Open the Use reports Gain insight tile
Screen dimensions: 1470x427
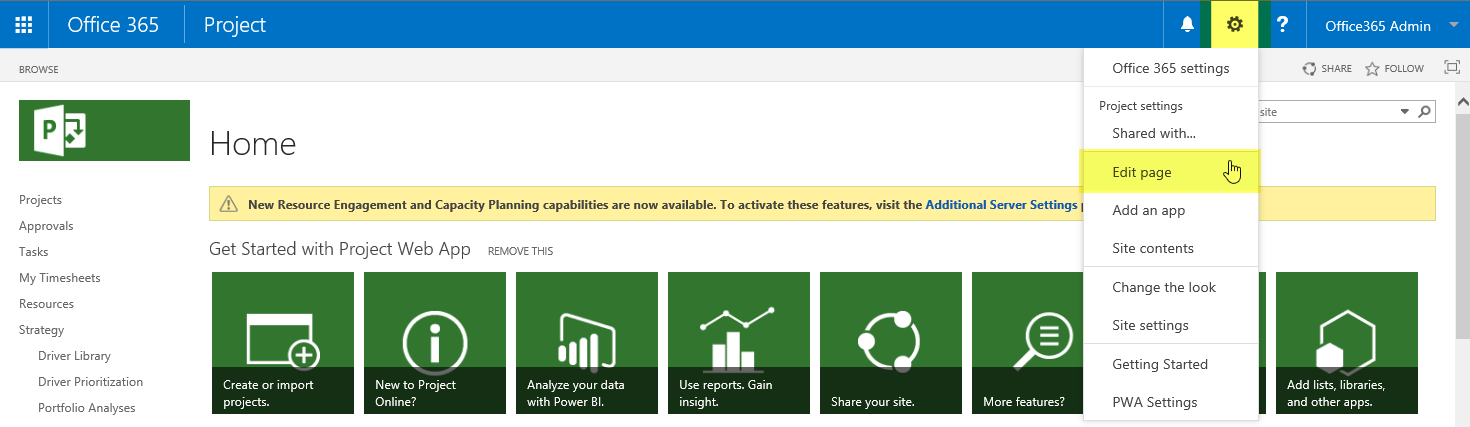tap(739, 343)
